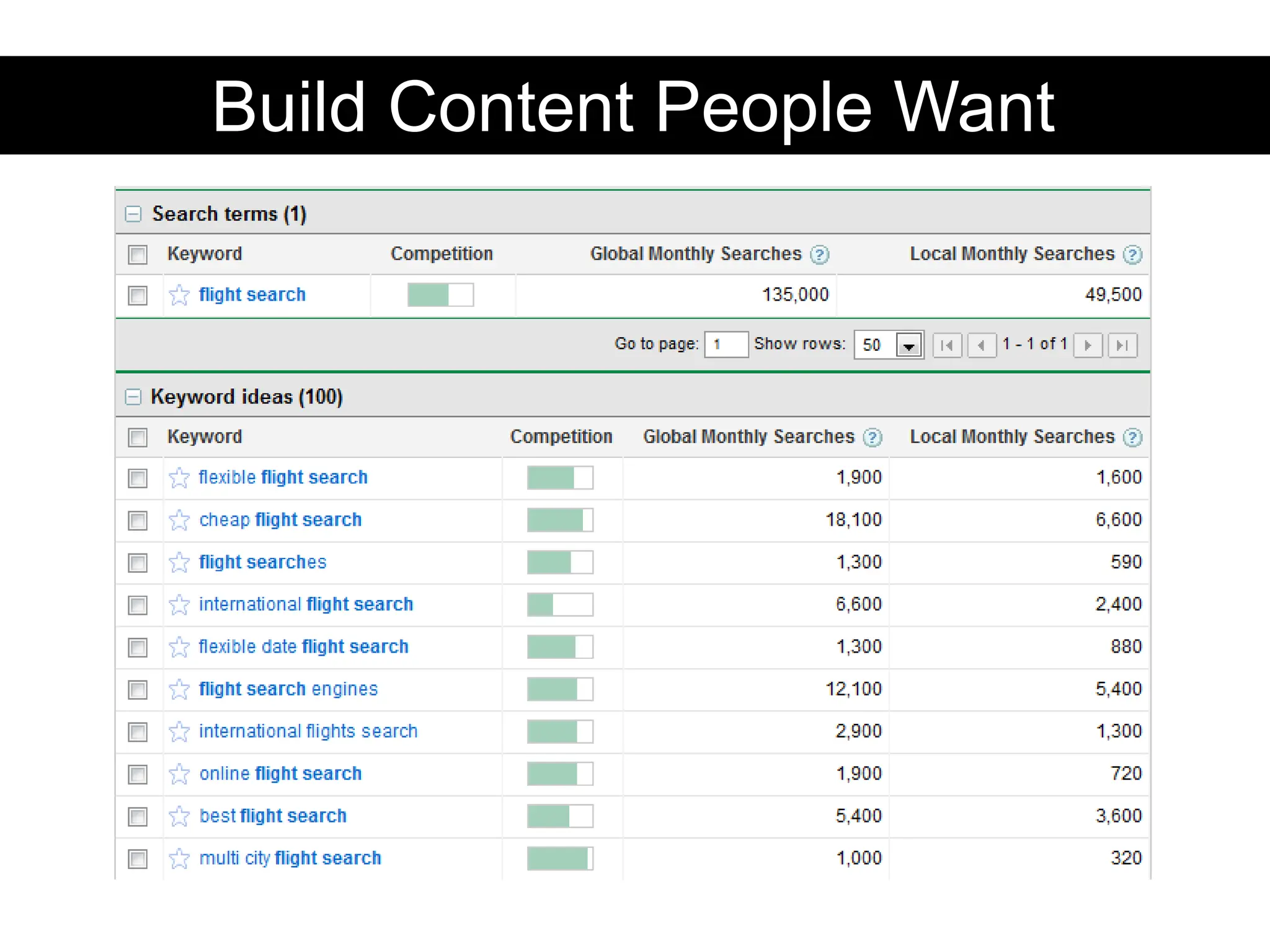Check the 'flight searches' row
Image resolution: width=1270 pixels, height=952 pixels.
point(138,563)
